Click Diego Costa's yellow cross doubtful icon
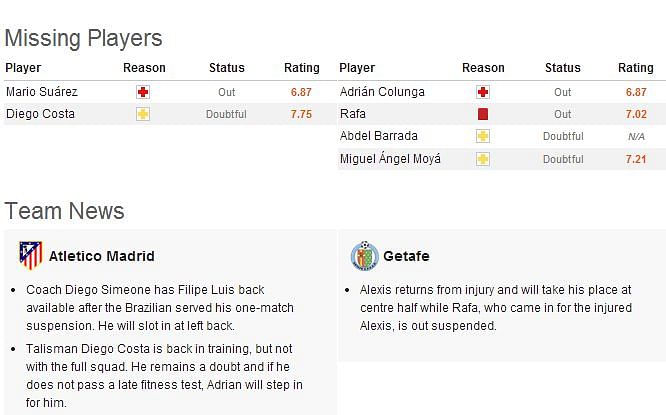666x415 pixels. point(143,114)
